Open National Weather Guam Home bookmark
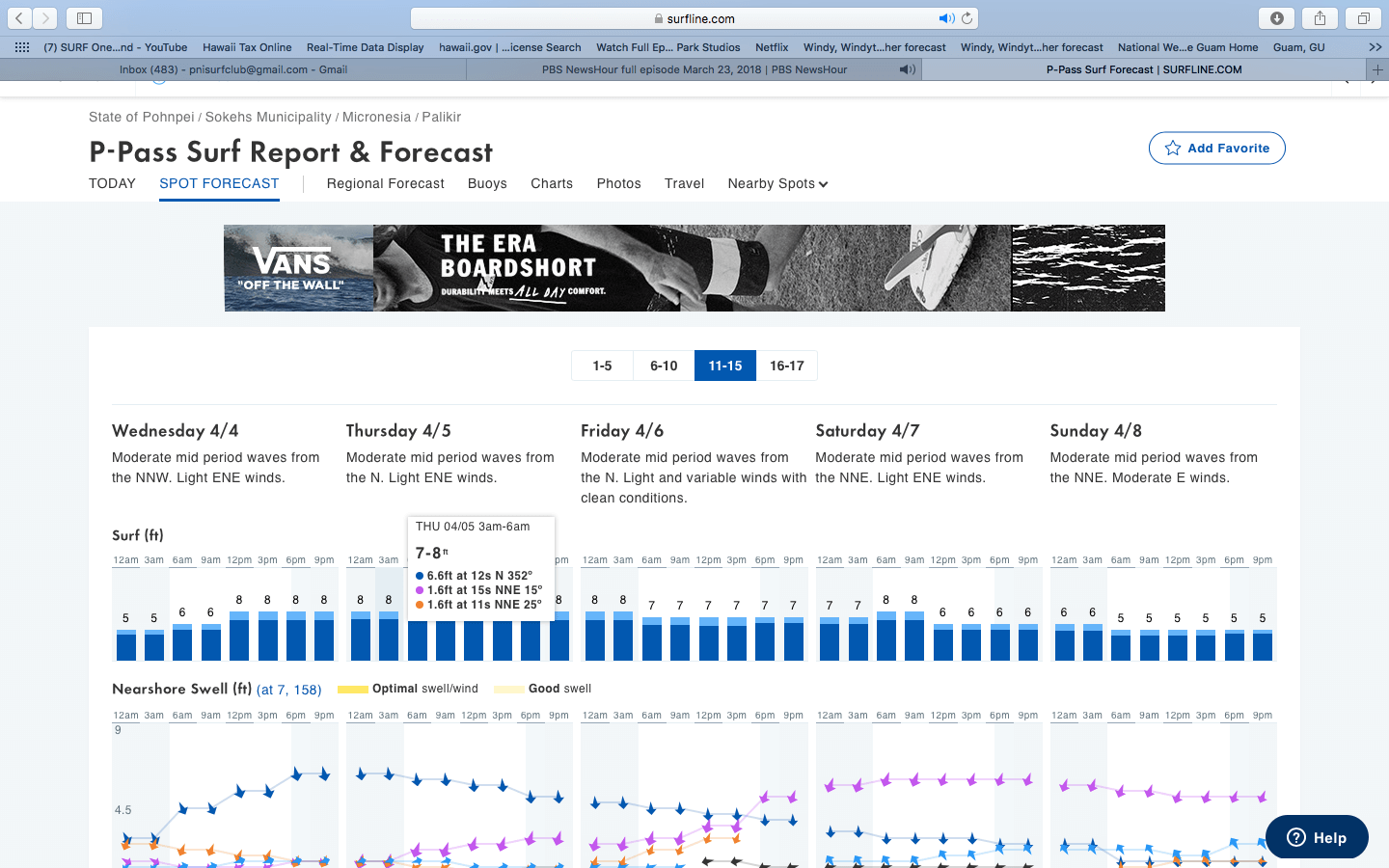Image resolution: width=1389 pixels, height=868 pixels. coord(1187,47)
